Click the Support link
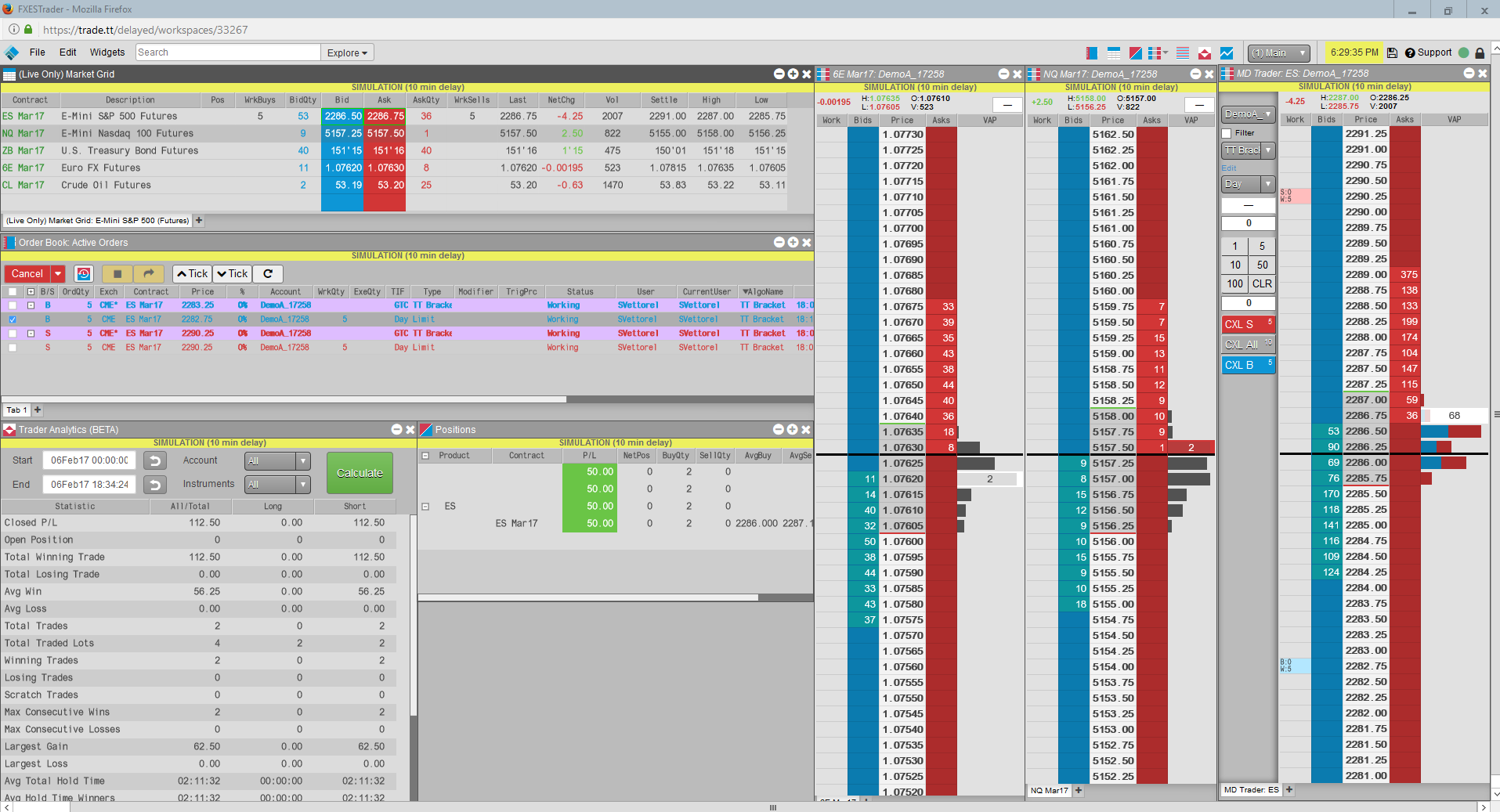Screen dimensions: 1500x812 tap(1429, 52)
